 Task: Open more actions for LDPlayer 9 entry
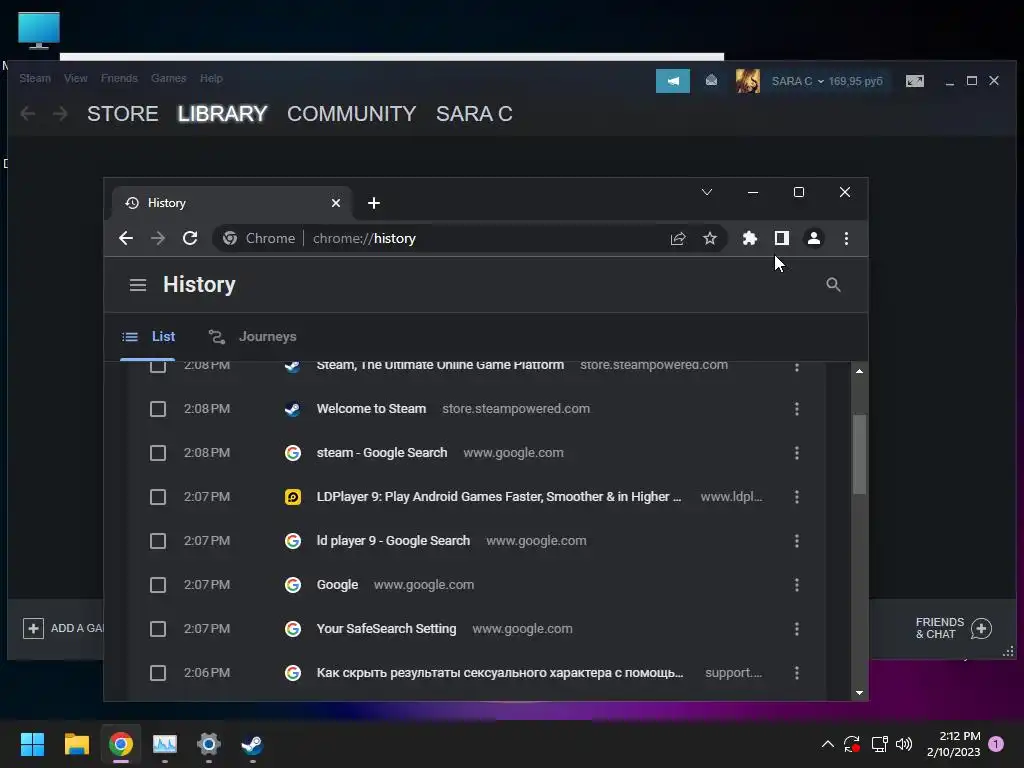[797, 497]
